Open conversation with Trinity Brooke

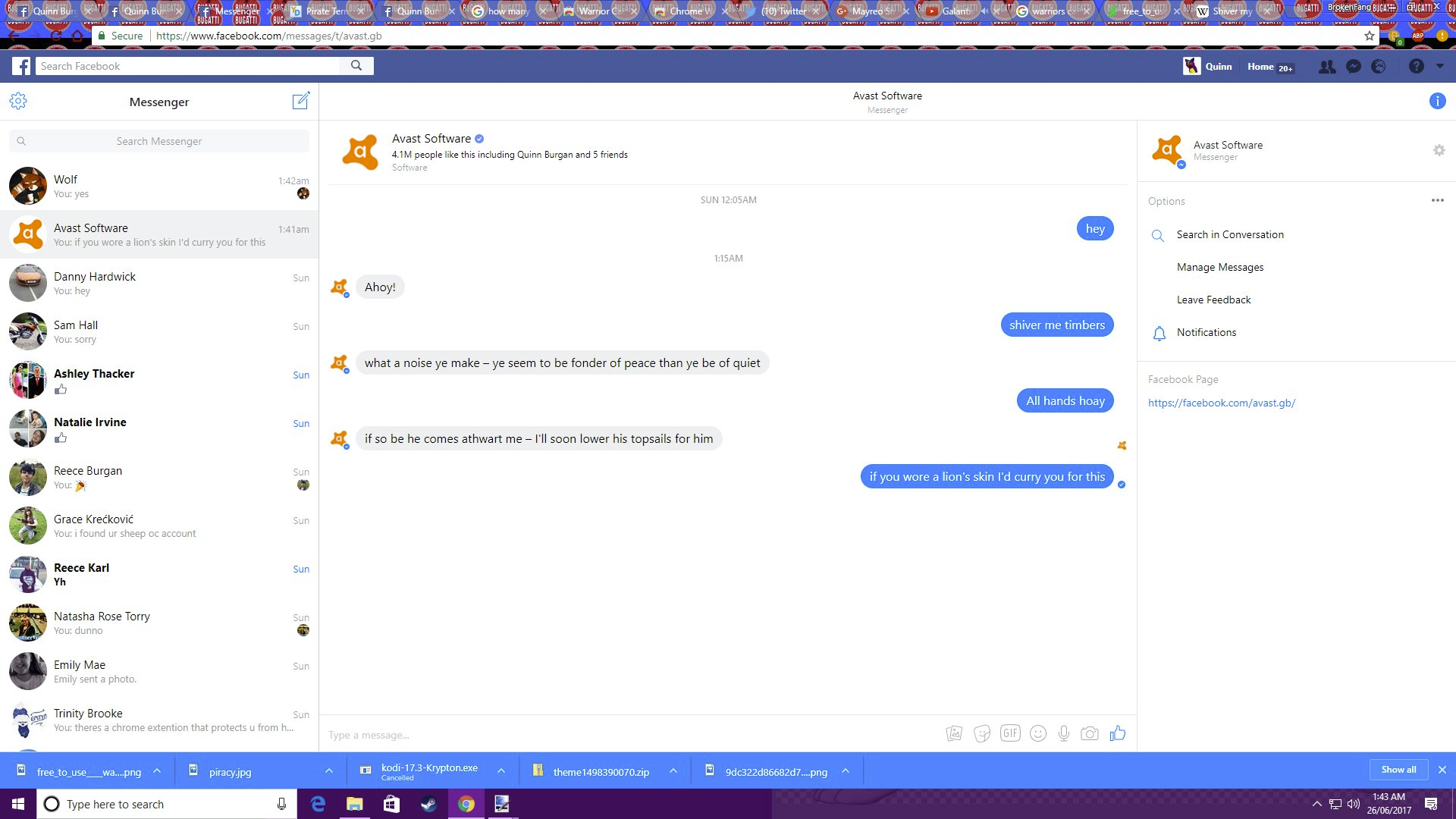pyautogui.click(x=159, y=720)
